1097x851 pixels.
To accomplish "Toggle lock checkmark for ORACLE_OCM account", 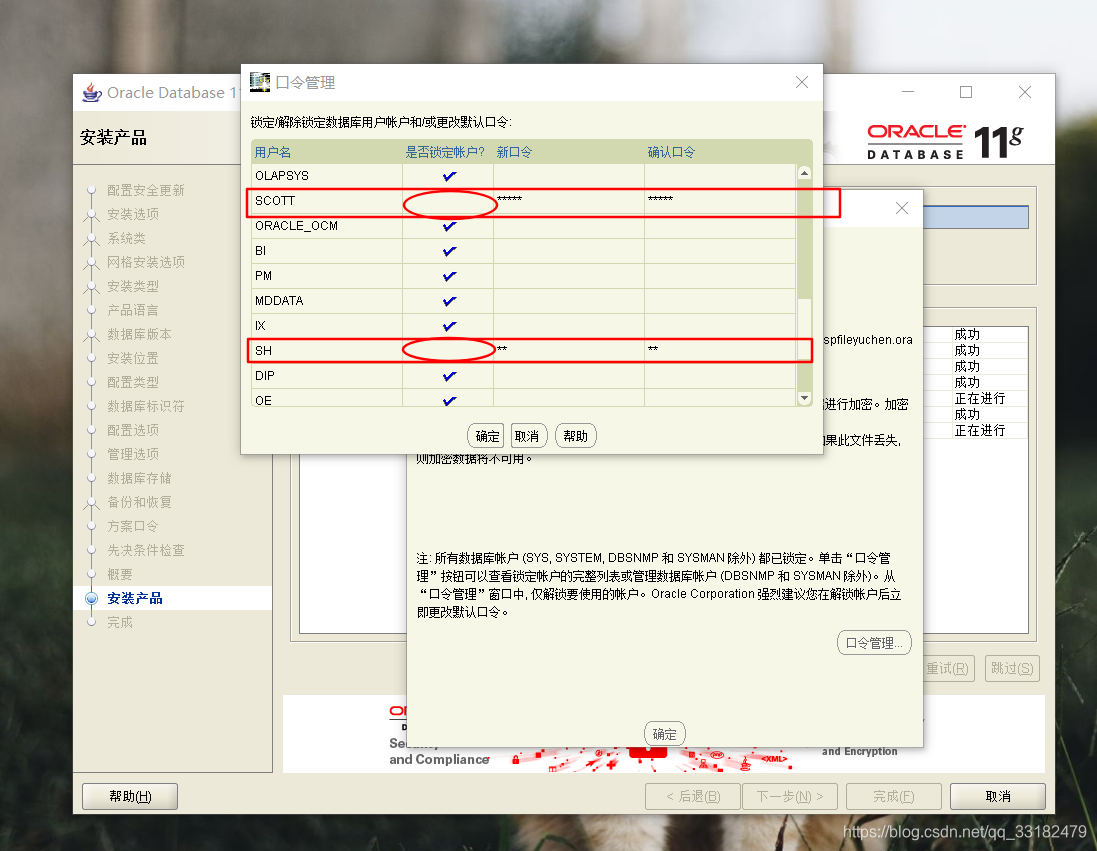I will (449, 226).
